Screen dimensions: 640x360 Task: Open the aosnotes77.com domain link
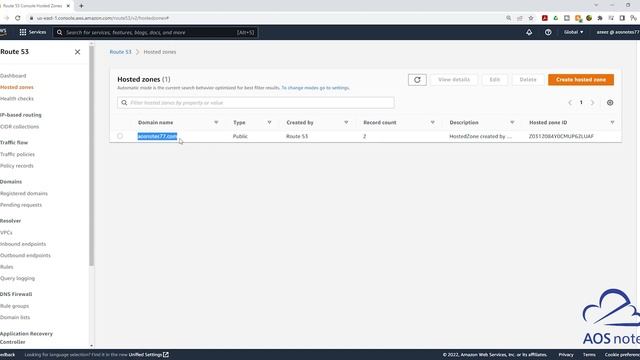157,136
